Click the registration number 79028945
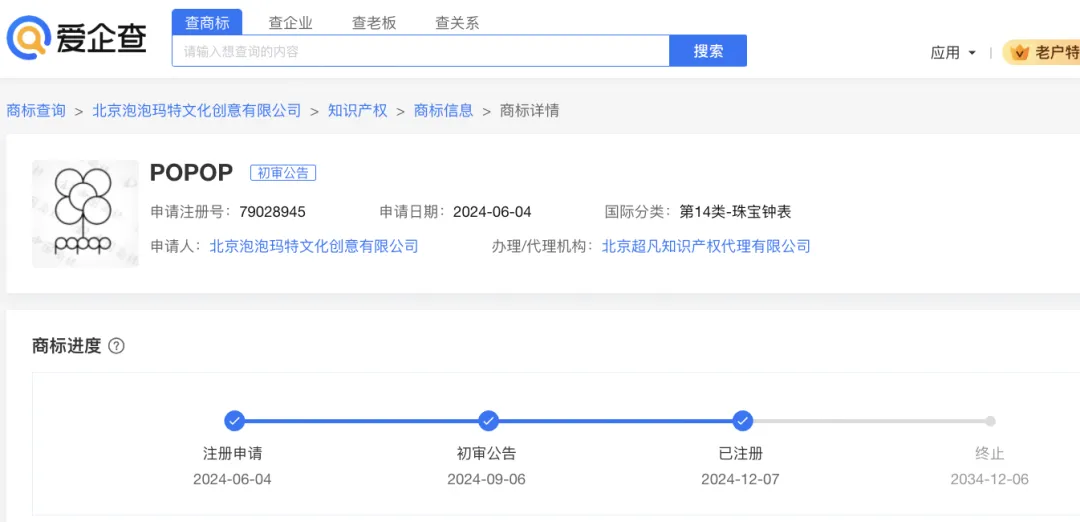1080x522 pixels. pos(273,212)
